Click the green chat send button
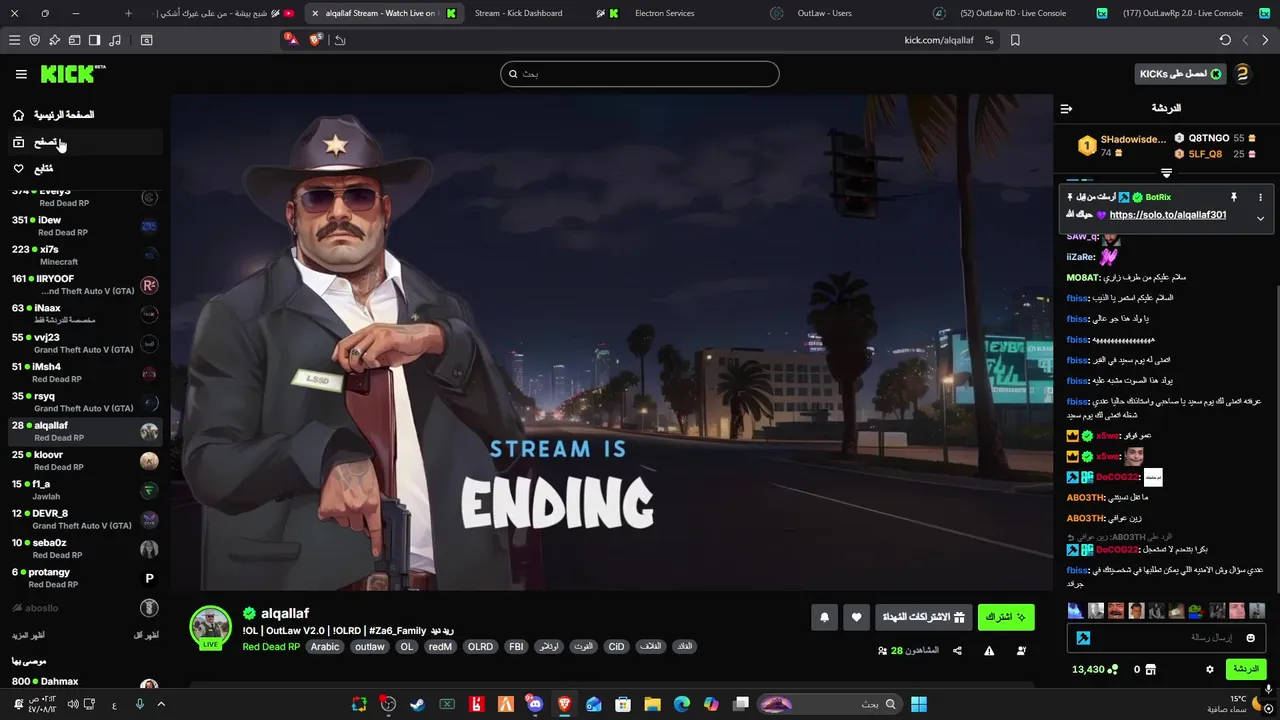 point(1245,669)
